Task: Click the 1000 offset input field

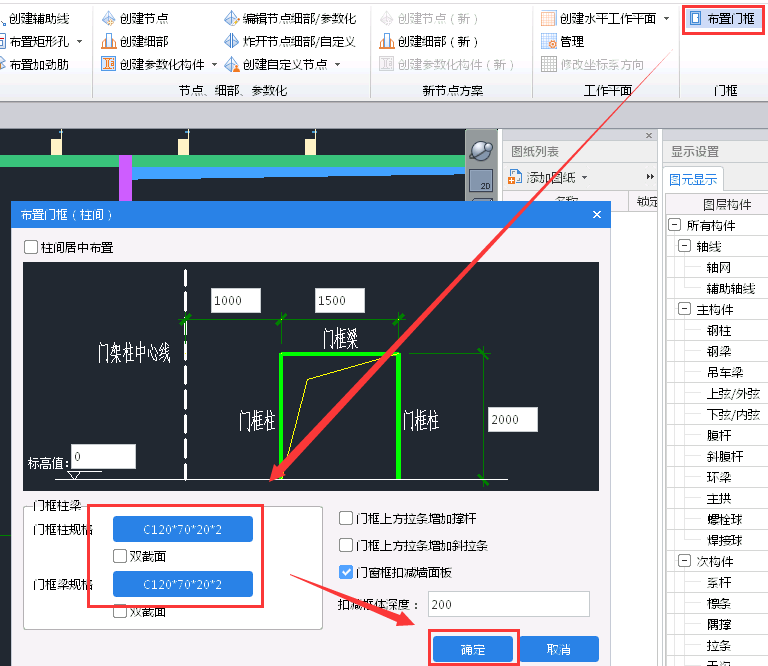Action: [236, 300]
